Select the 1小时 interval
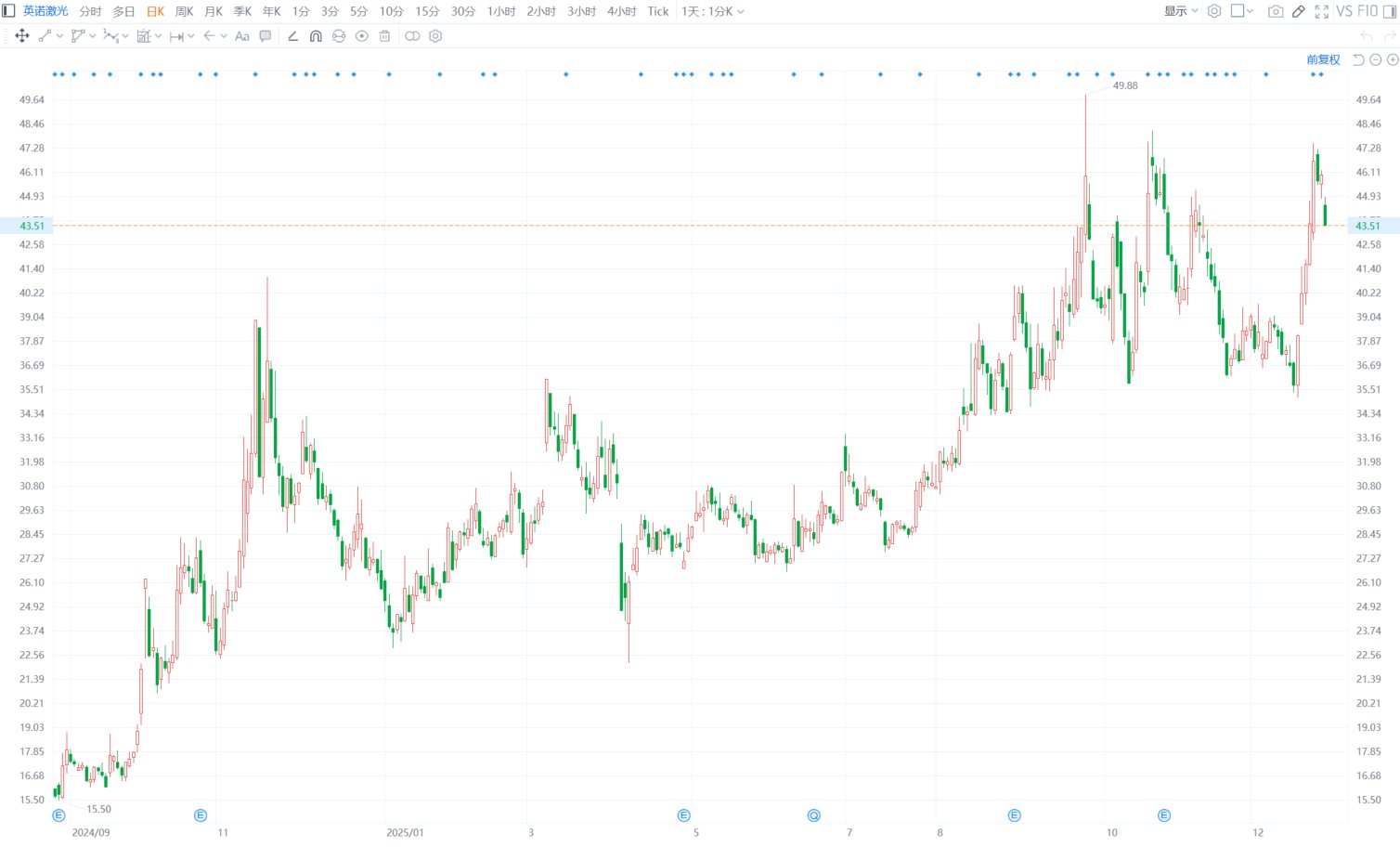This screenshot has width=1400, height=847. [x=501, y=11]
